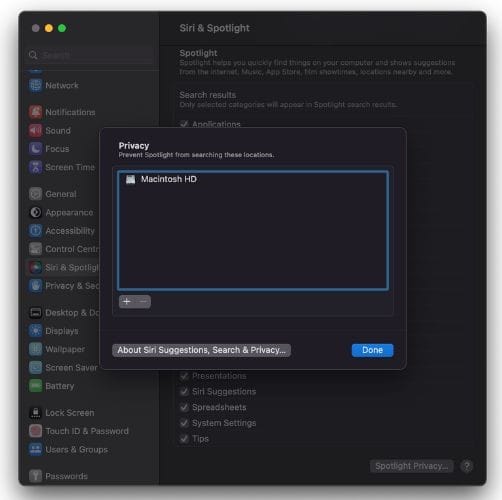
Task: Uncheck the Spreadsheets checkbox
Action: click(x=184, y=407)
